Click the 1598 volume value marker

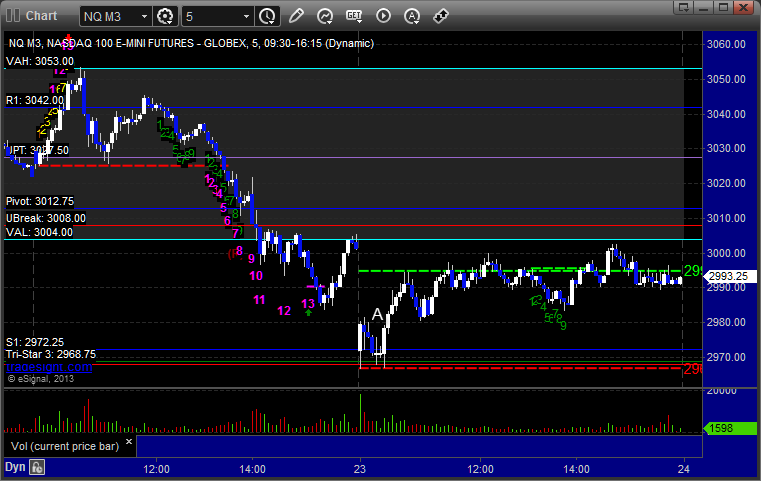pyautogui.click(x=730, y=428)
